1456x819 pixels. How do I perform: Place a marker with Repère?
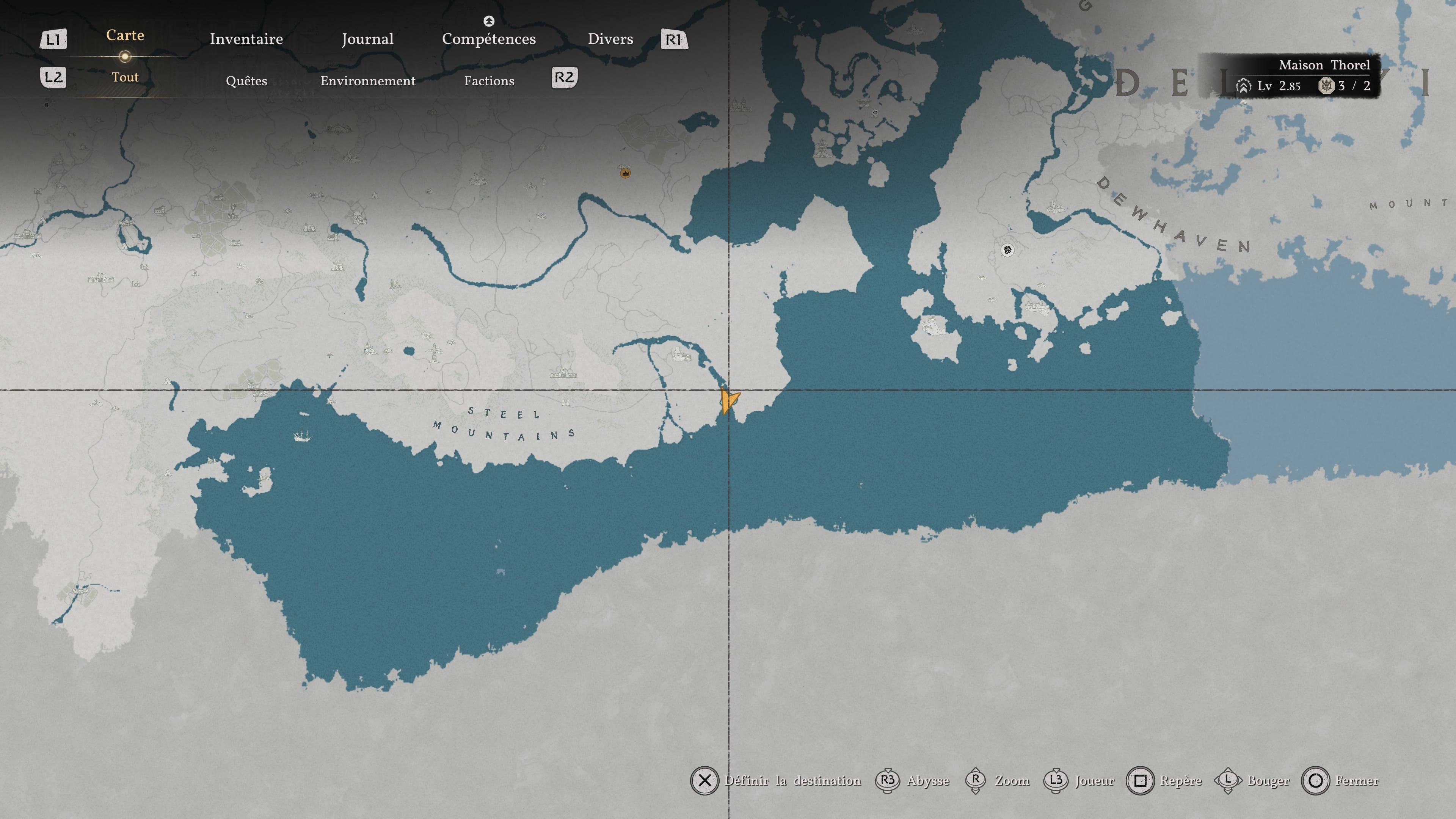click(x=1181, y=781)
